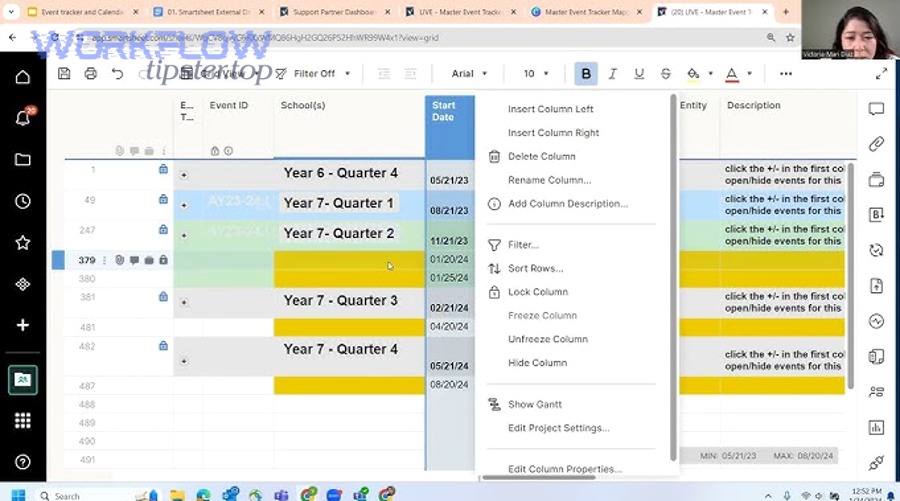Click the Undo arrow in toolbar

pyautogui.click(x=117, y=73)
